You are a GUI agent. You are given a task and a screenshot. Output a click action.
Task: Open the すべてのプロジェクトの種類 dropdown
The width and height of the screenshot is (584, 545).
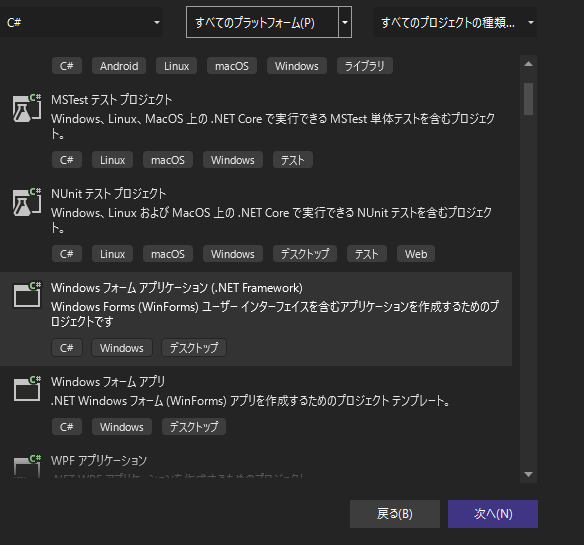point(455,22)
